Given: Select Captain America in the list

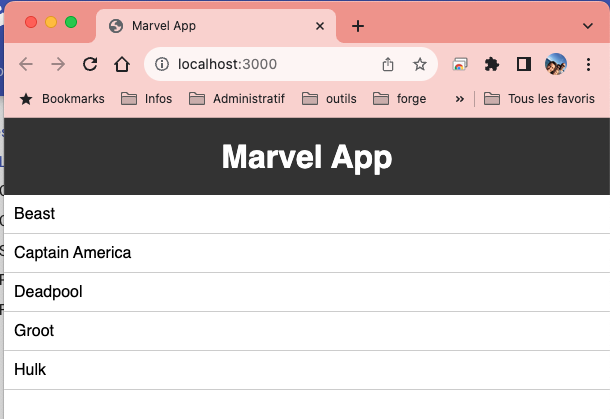Looking at the screenshot, I should click(x=307, y=253).
